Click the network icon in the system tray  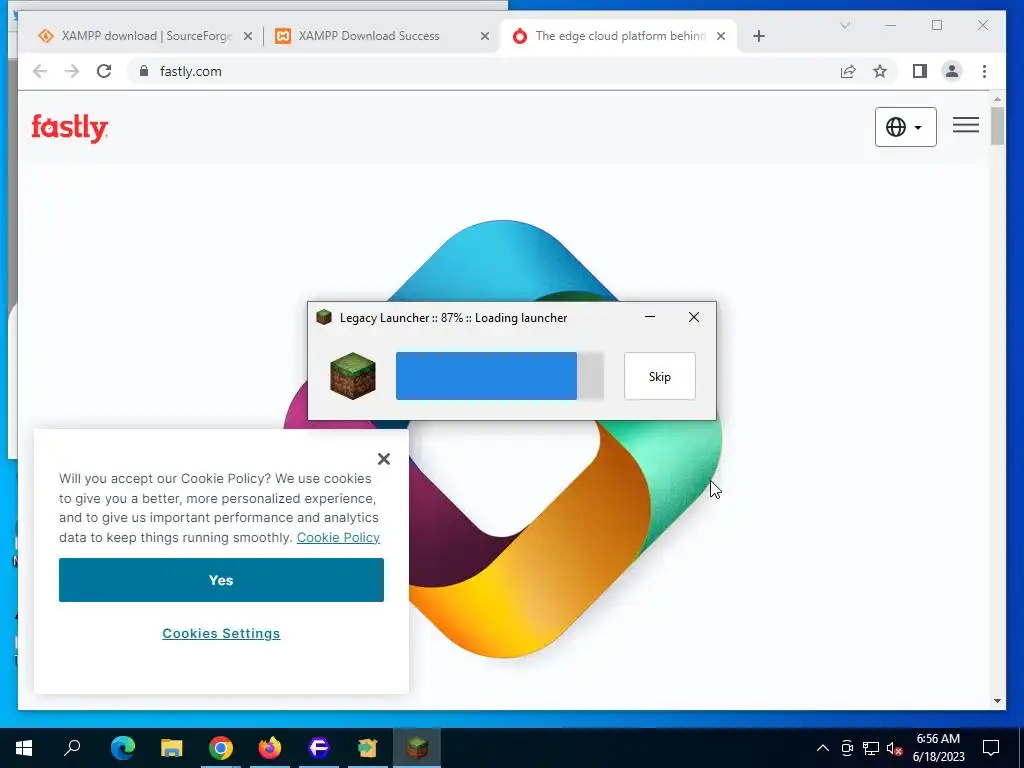(x=871, y=748)
